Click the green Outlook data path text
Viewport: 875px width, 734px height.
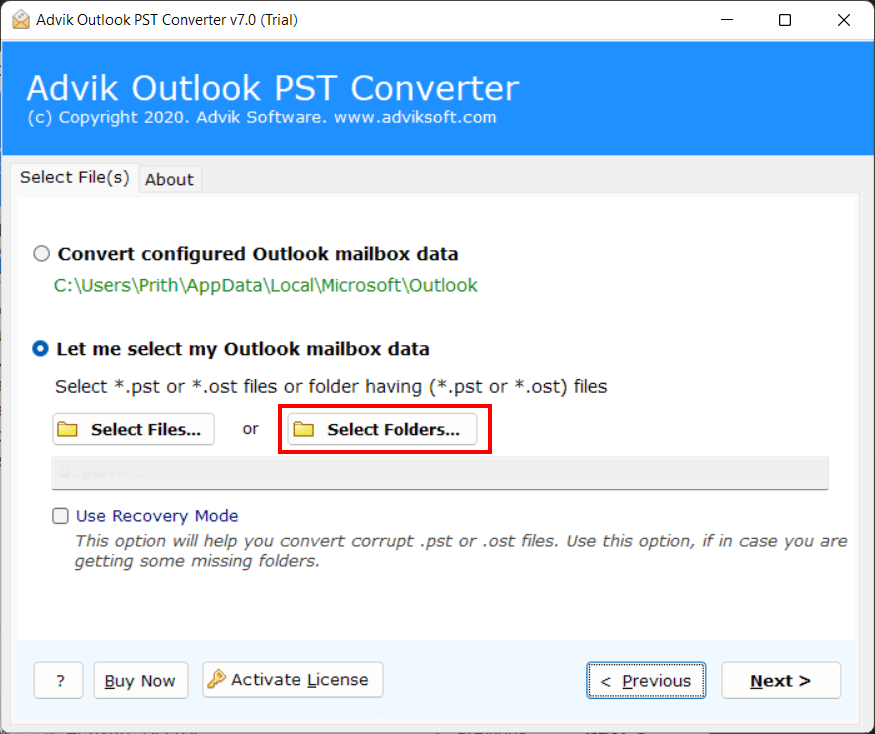[x=266, y=286]
